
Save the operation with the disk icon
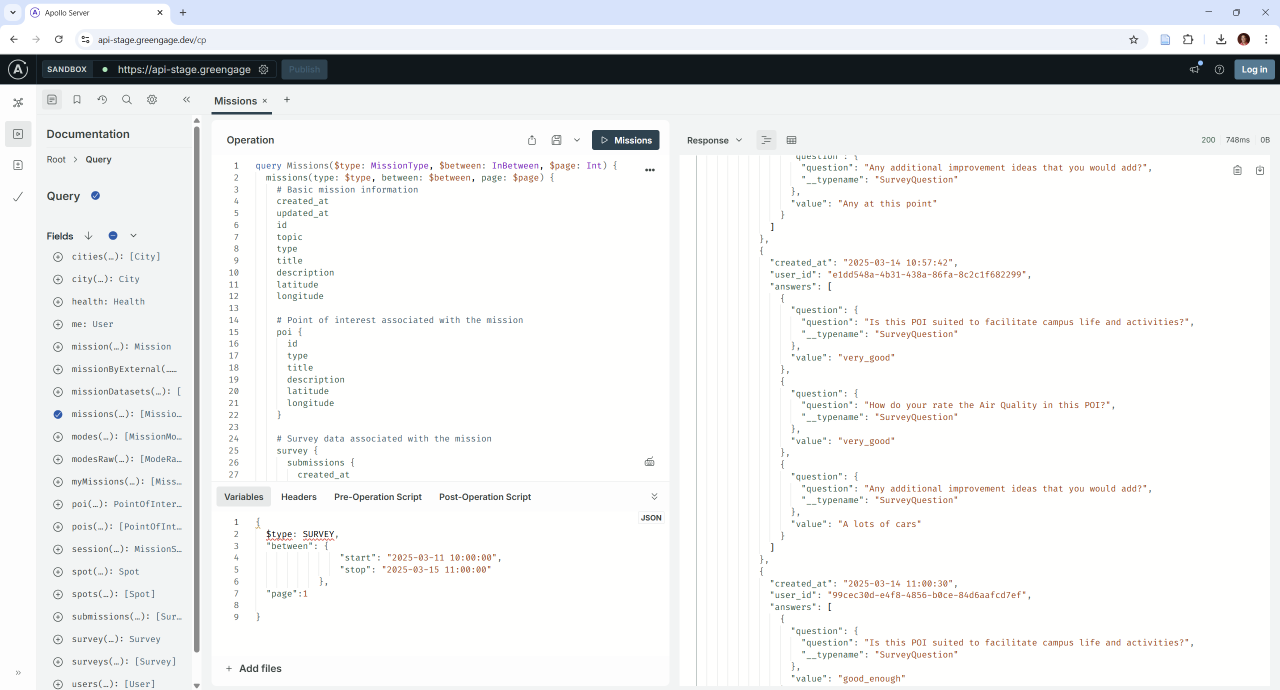[x=557, y=140]
